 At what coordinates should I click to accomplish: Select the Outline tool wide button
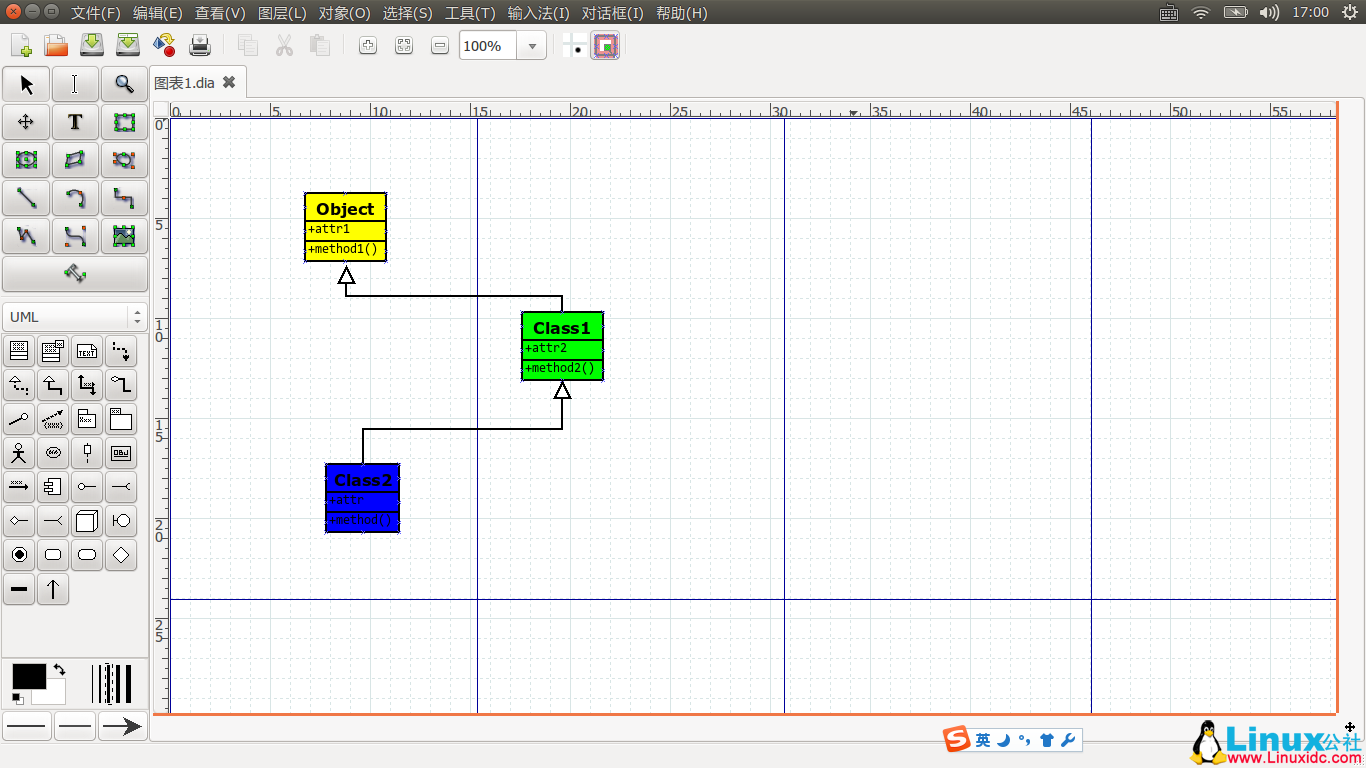point(75,274)
